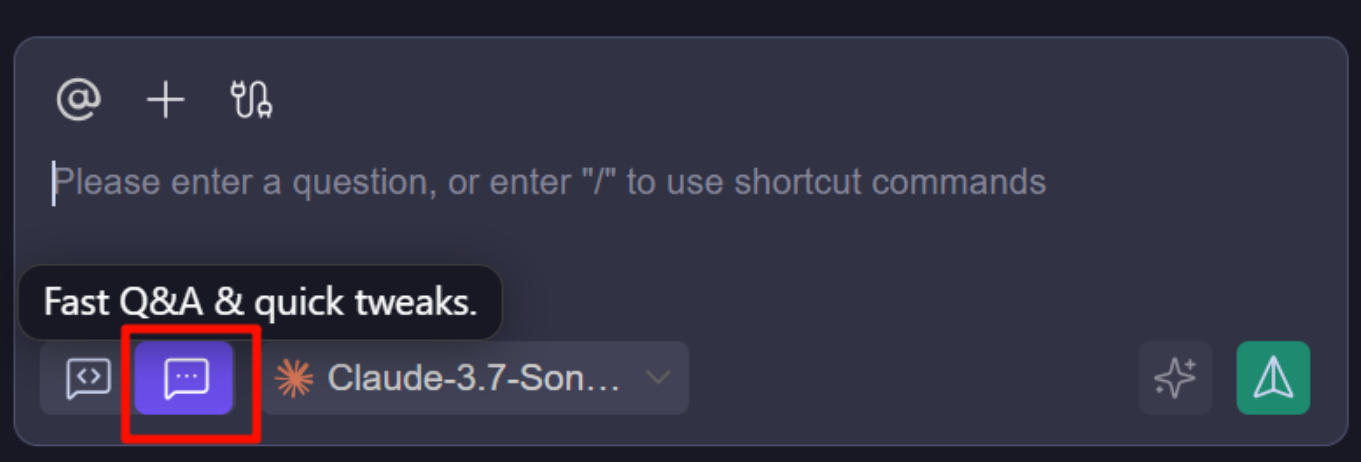Expand the model selector chevron arrow
This screenshot has width=1361, height=462.
tap(657, 378)
